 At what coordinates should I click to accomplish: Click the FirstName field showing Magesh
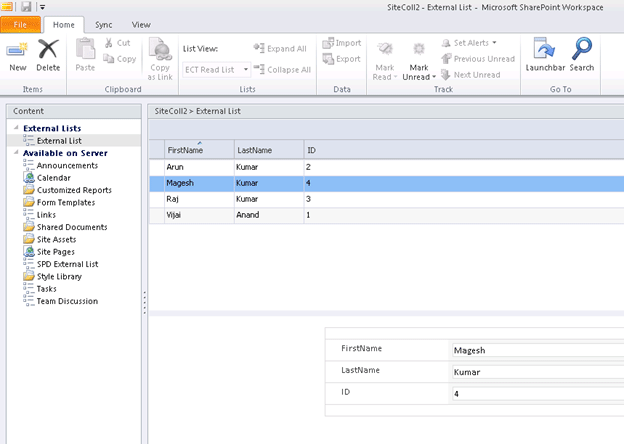coord(538,350)
